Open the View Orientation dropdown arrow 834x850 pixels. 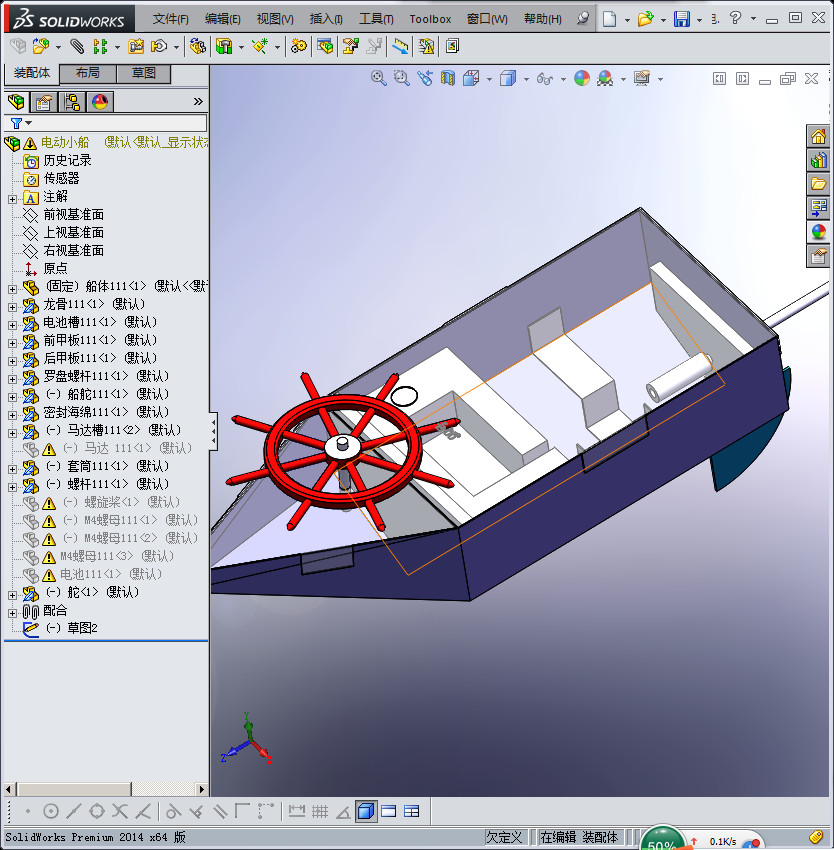(x=489, y=80)
